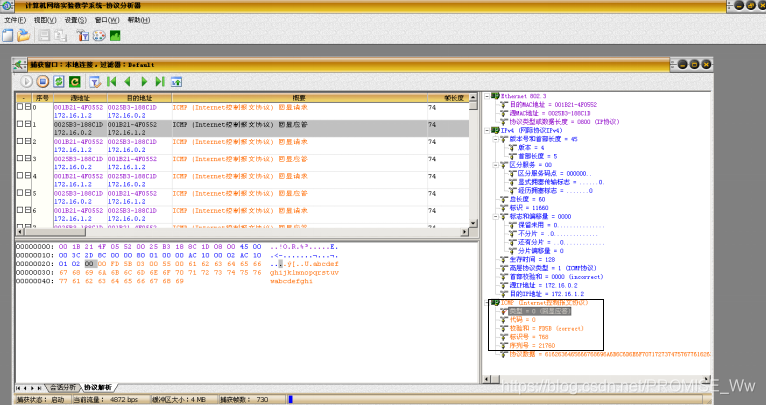The height and width of the screenshot is (405, 766).
Task: Click the 目的地址 column header
Action: 139,98
